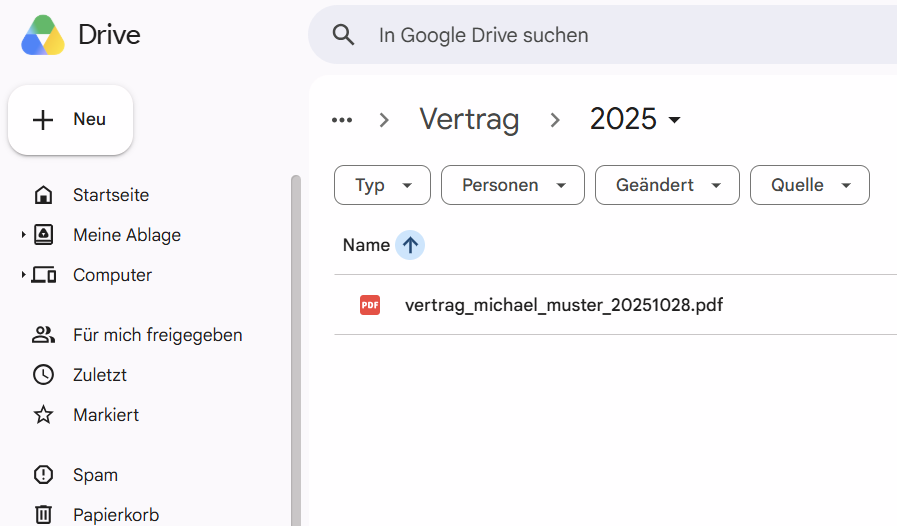
Task: Open the Zuletzt recent files view
Action: (100, 375)
